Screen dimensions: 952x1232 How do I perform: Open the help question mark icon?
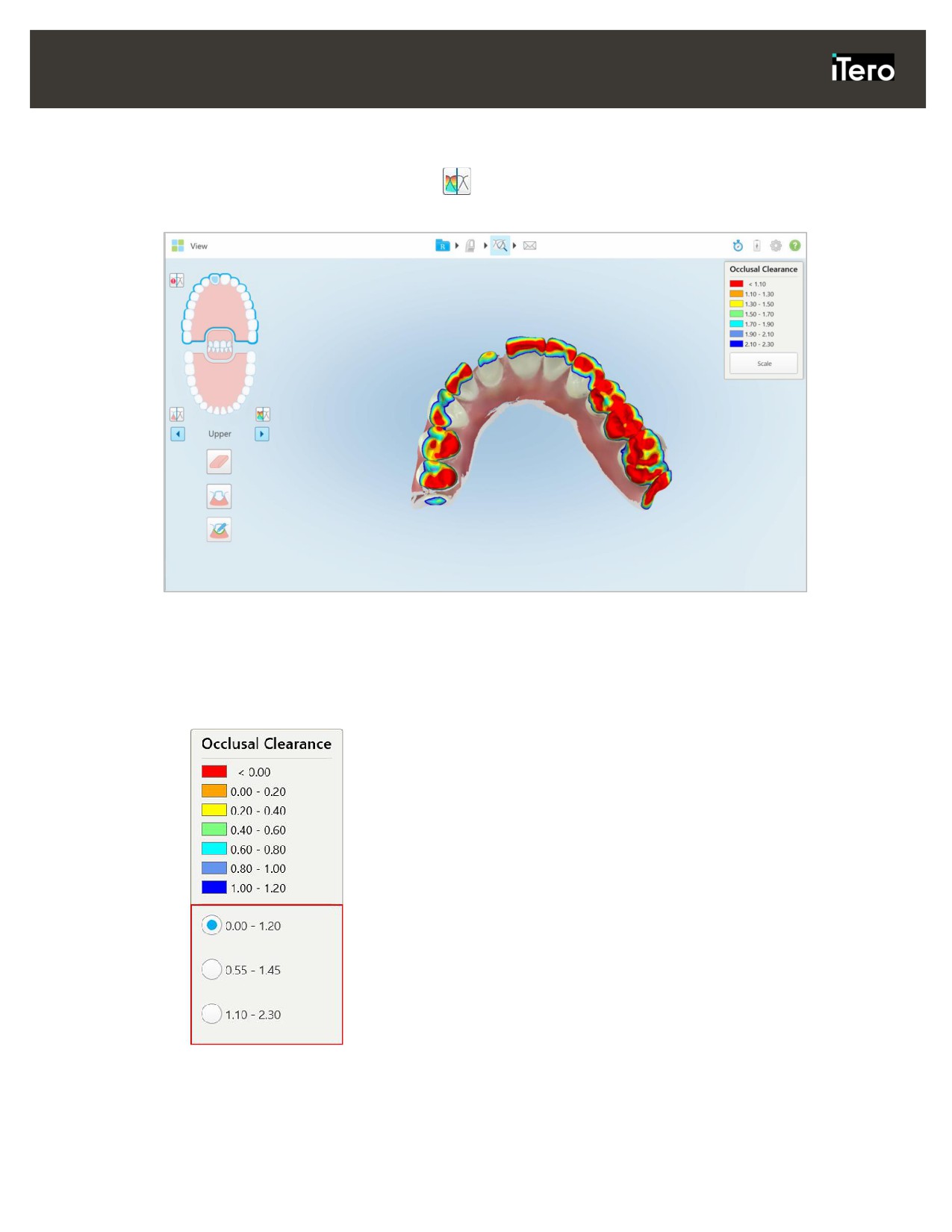[x=795, y=246]
